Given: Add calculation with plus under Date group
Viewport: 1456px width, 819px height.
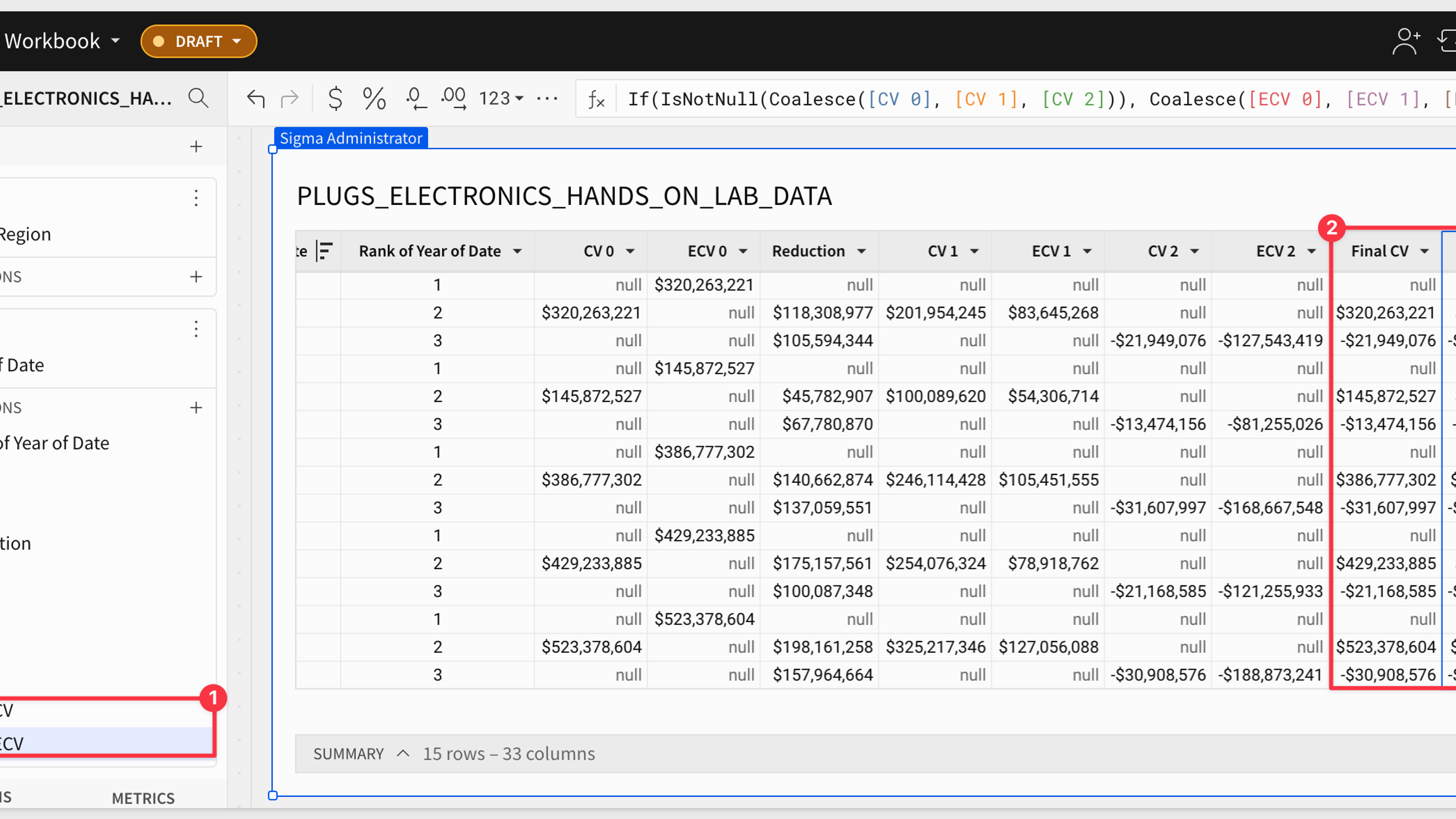Looking at the screenshot, I should [196, 408].
